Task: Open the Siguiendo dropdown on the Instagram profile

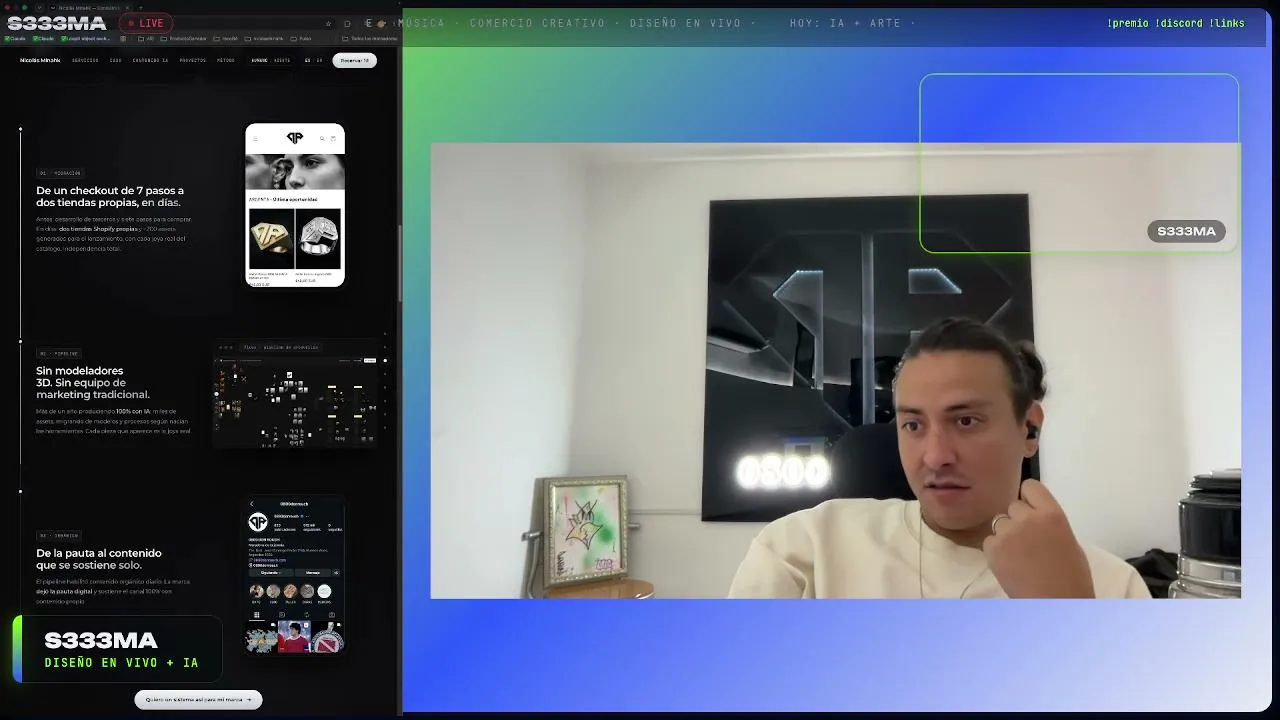Action: tap(269, 573)
